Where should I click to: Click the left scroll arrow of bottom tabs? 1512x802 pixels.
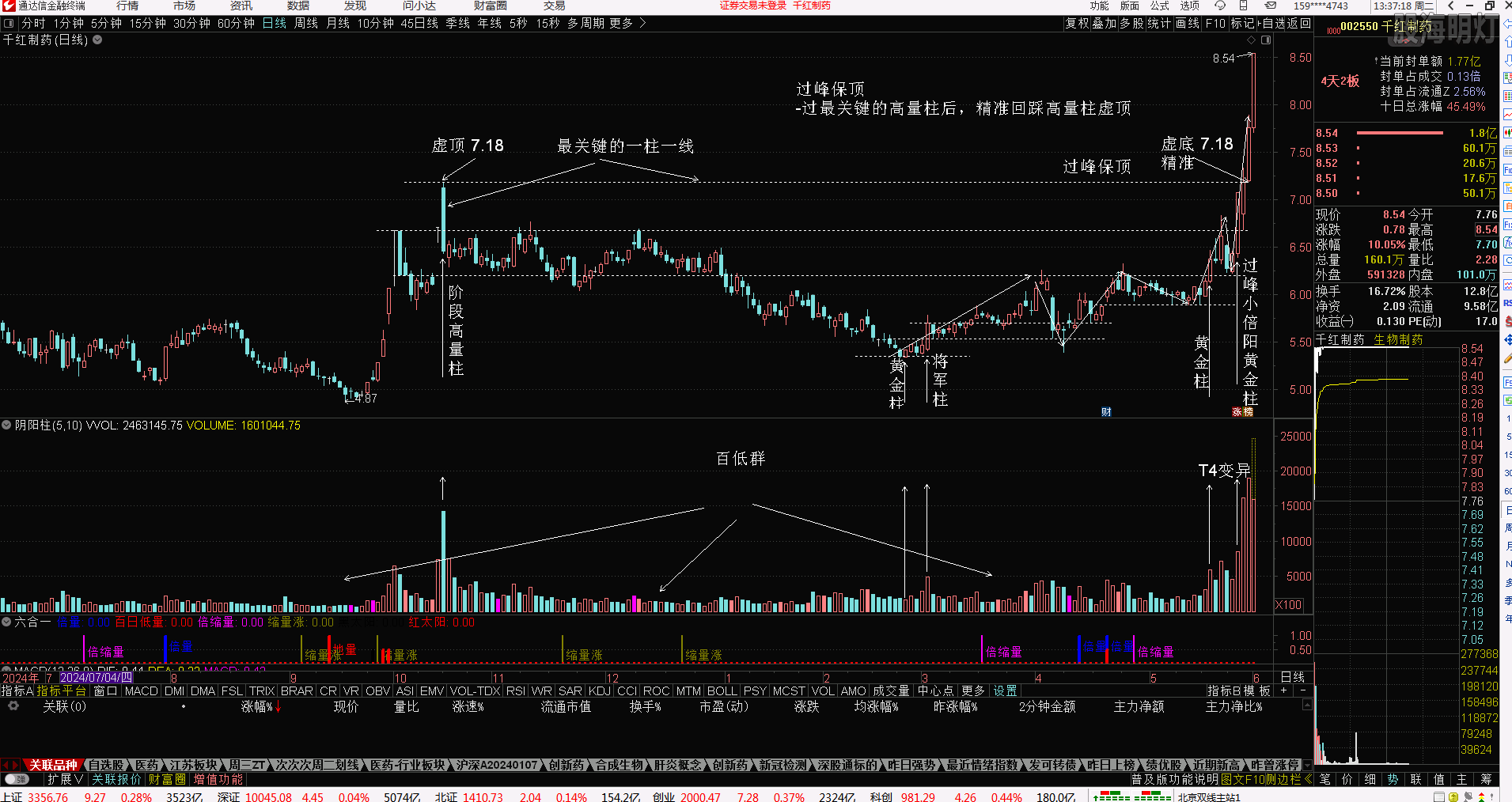6,765
